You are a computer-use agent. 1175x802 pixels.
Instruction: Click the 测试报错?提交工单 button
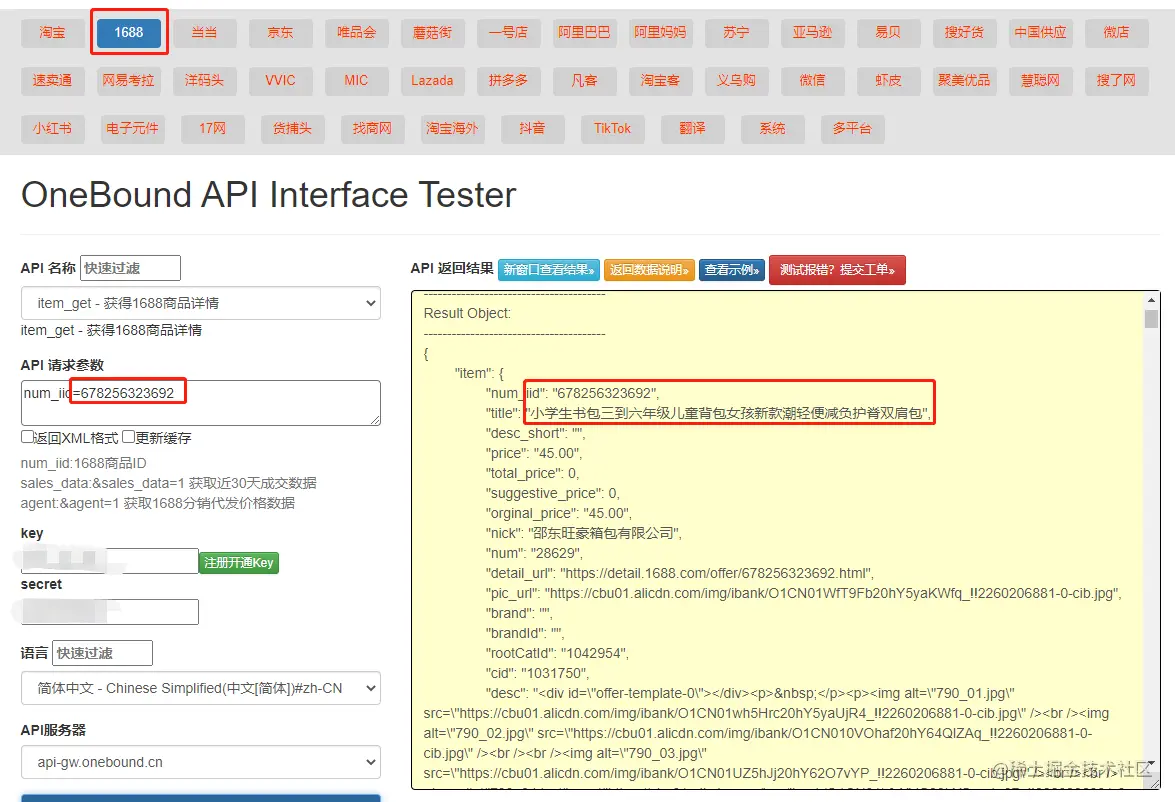click(x=837, y=270)
